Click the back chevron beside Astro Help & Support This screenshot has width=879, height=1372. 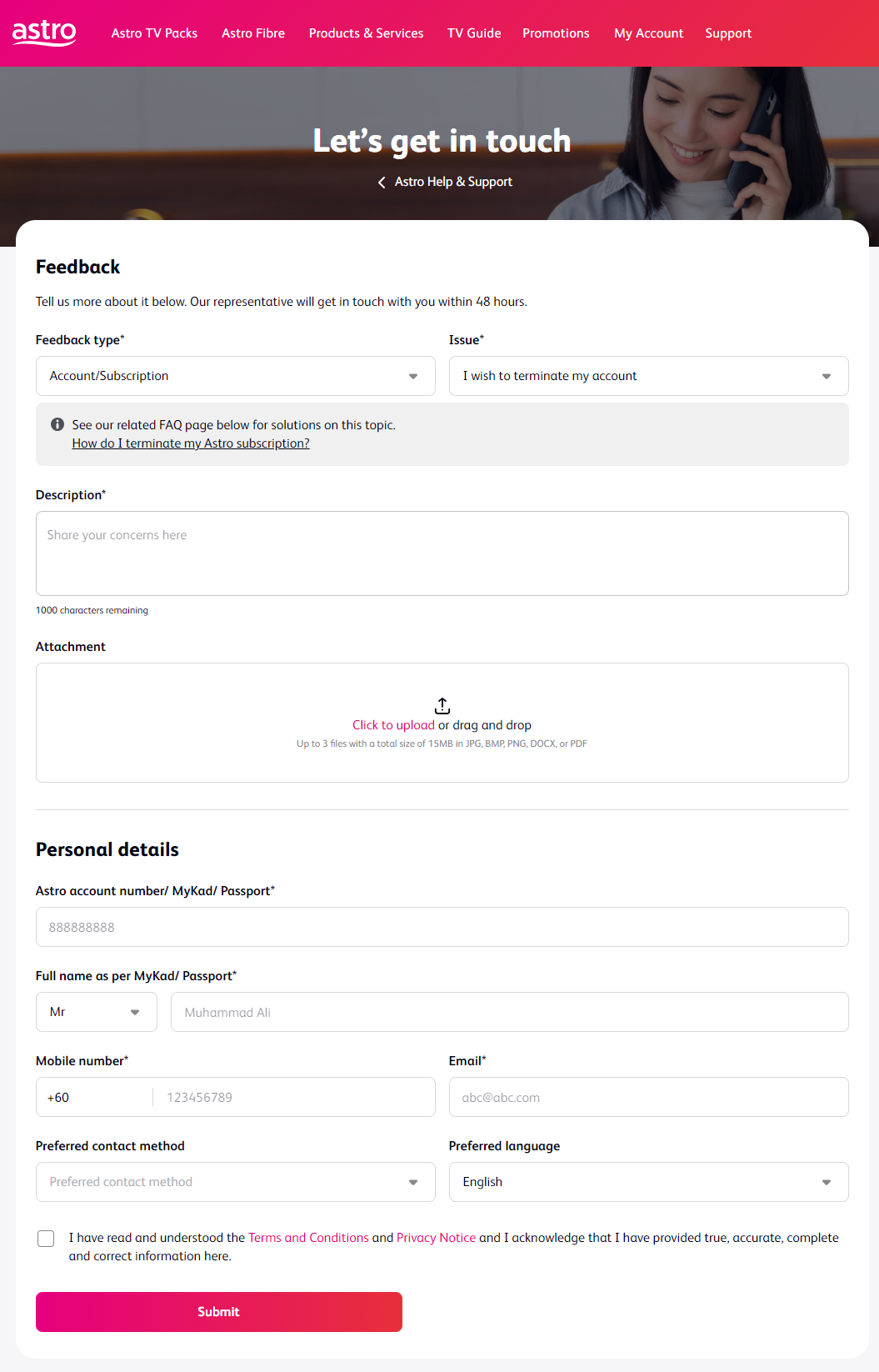pos(382,182)
